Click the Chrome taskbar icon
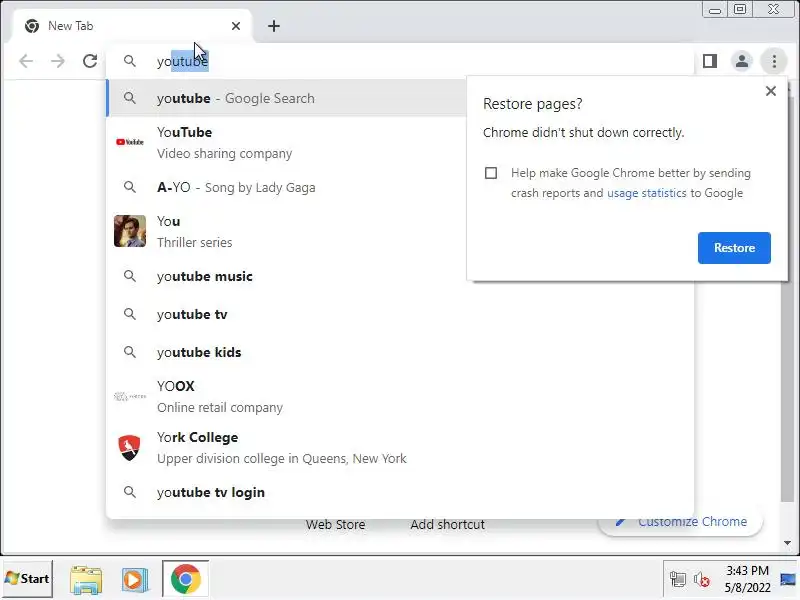 pos(186,579)
